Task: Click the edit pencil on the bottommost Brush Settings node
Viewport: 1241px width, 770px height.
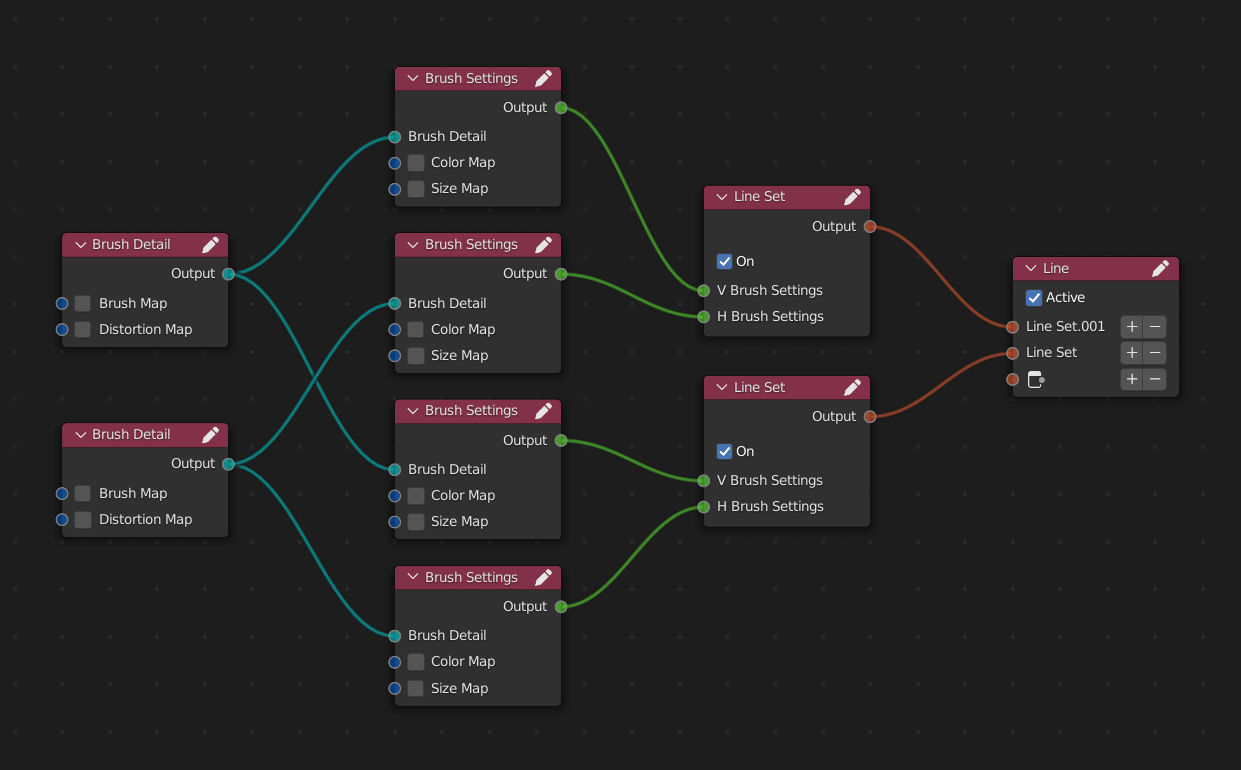Action: [x=543, y=577]
